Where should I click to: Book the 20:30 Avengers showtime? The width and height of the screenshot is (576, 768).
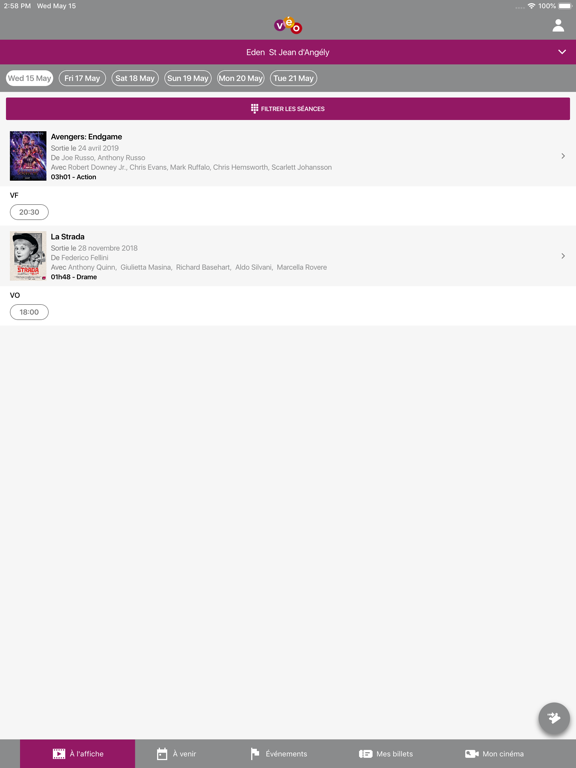[x=29, y=212]
